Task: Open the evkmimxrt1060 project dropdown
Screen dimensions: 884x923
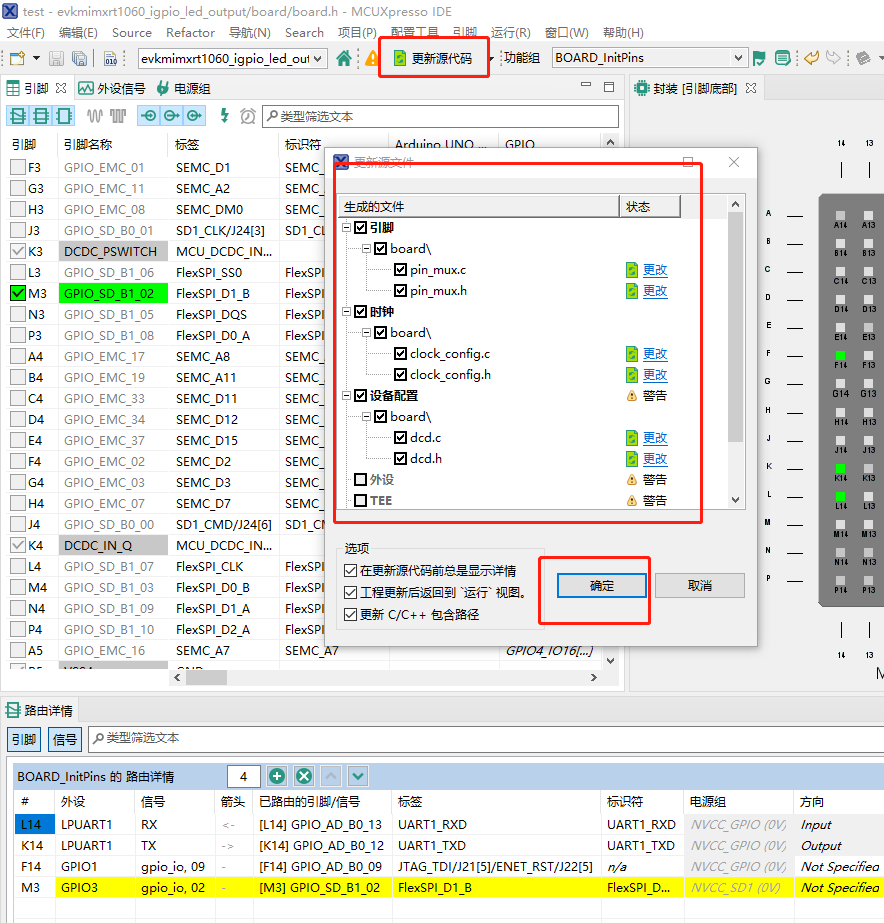Action: tap(318, 58)
